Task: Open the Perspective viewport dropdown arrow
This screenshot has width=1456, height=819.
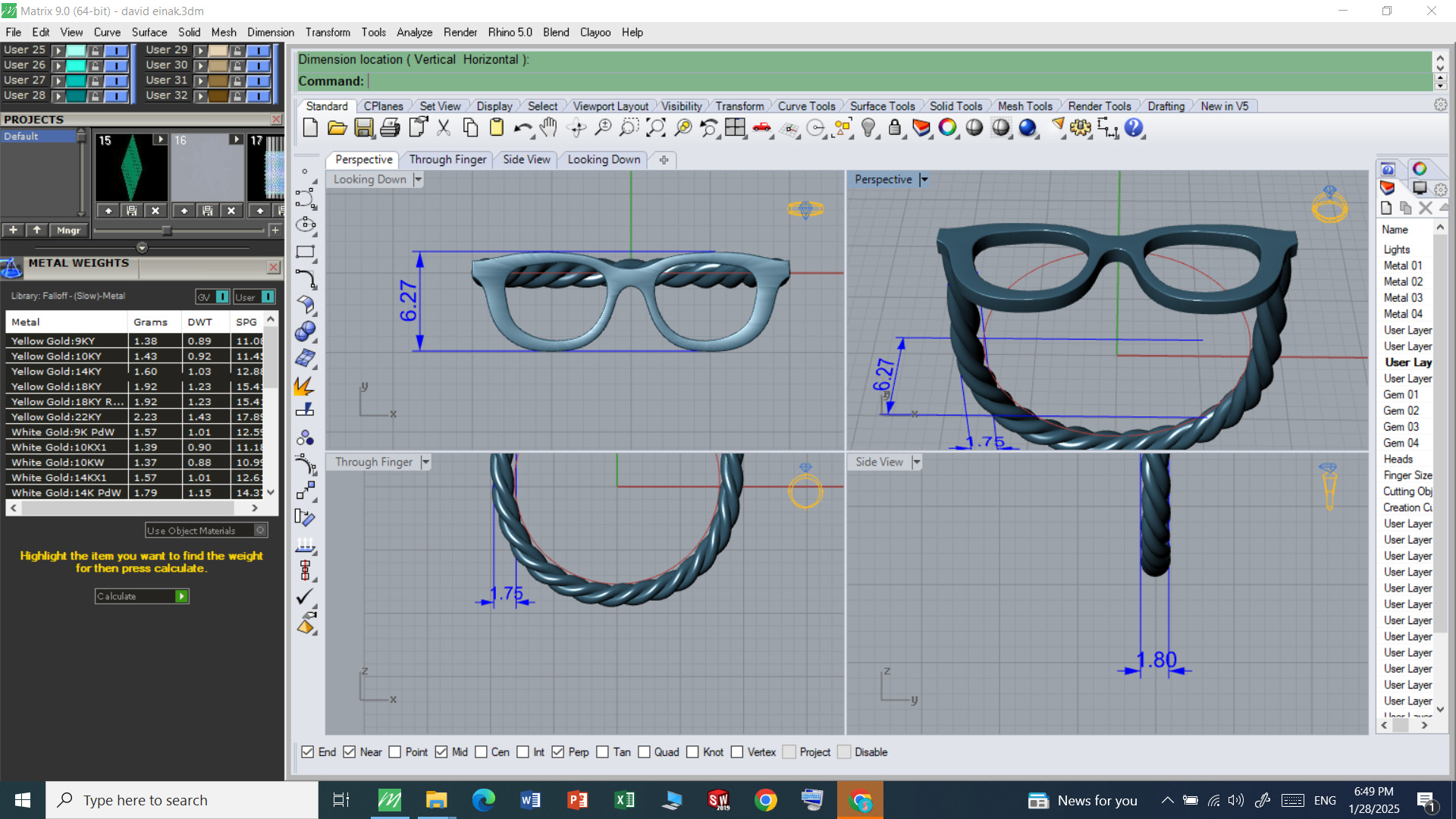Action: 924,179
